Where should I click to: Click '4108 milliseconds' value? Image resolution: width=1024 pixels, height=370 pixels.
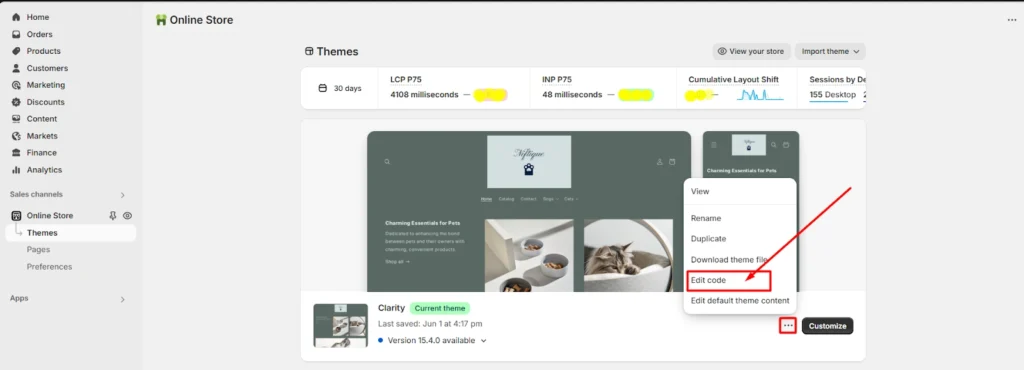(424, 95)
